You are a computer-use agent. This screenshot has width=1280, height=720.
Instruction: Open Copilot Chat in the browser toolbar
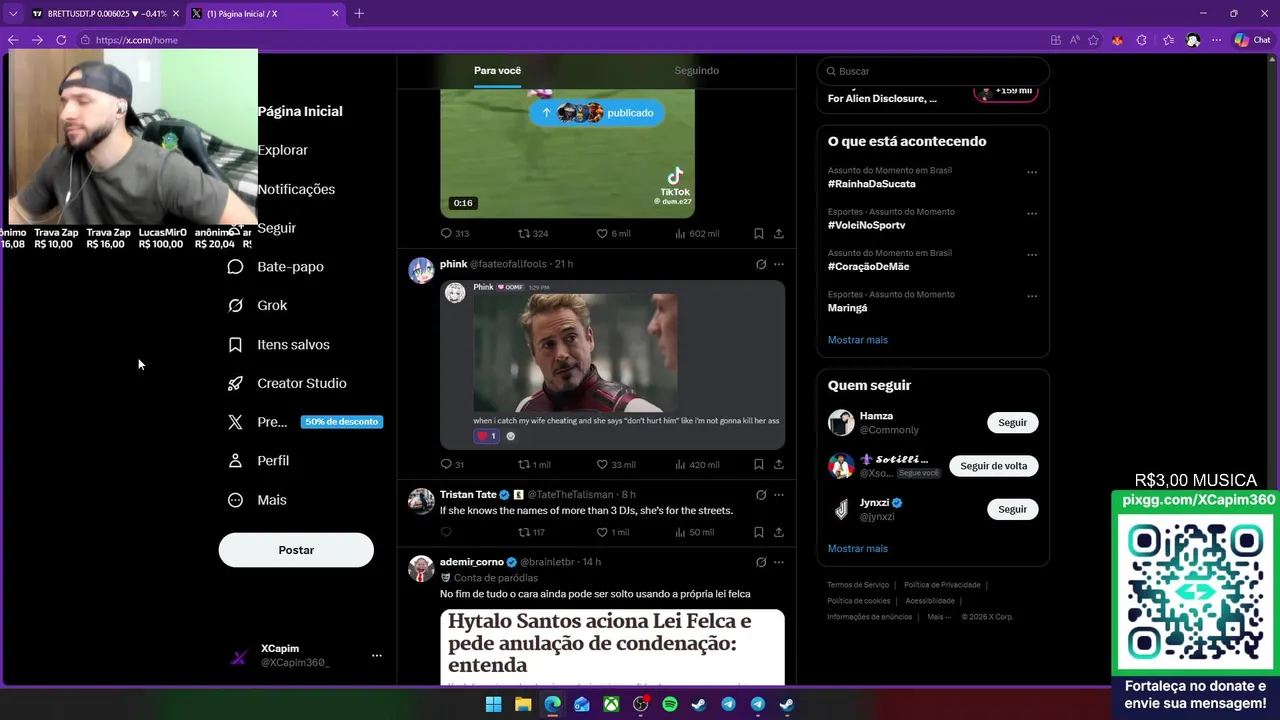click(1252, 40)
